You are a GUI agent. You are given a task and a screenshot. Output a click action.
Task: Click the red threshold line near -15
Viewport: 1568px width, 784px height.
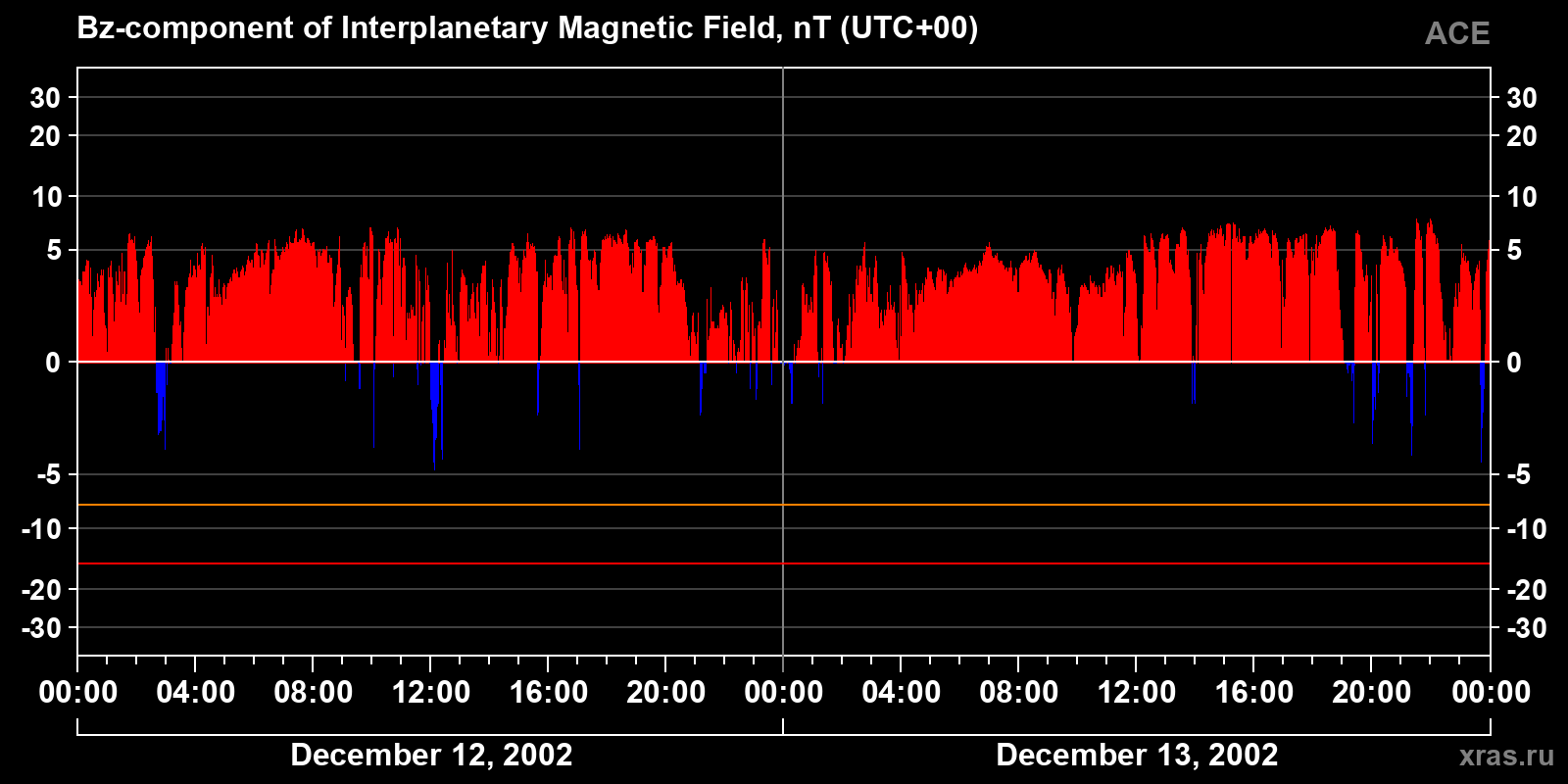click(784, 563)
